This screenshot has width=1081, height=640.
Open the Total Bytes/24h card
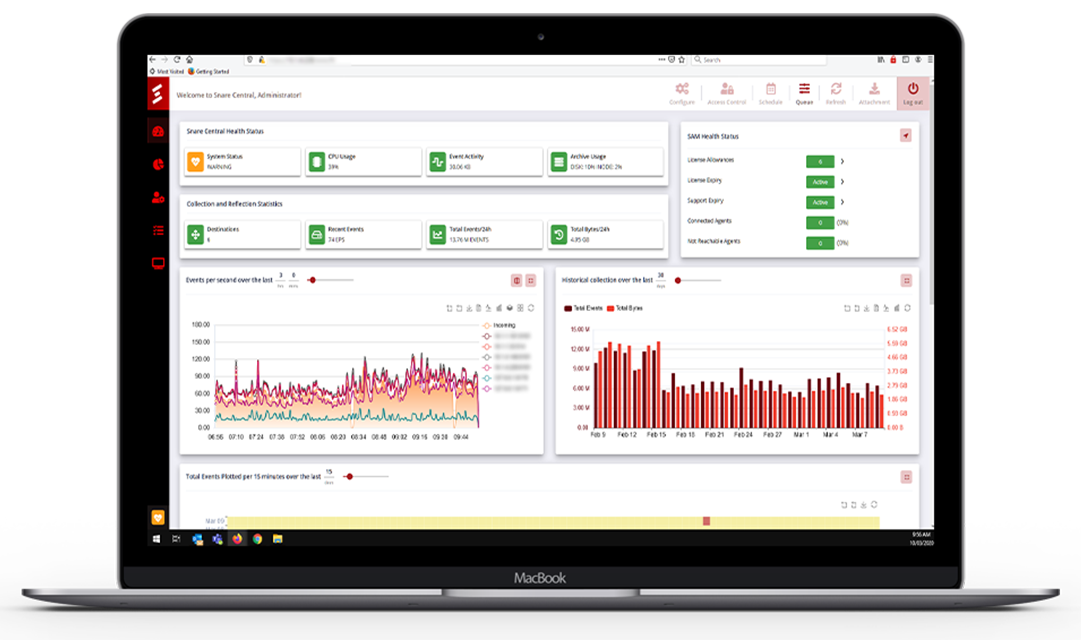[x=605, y=234]
